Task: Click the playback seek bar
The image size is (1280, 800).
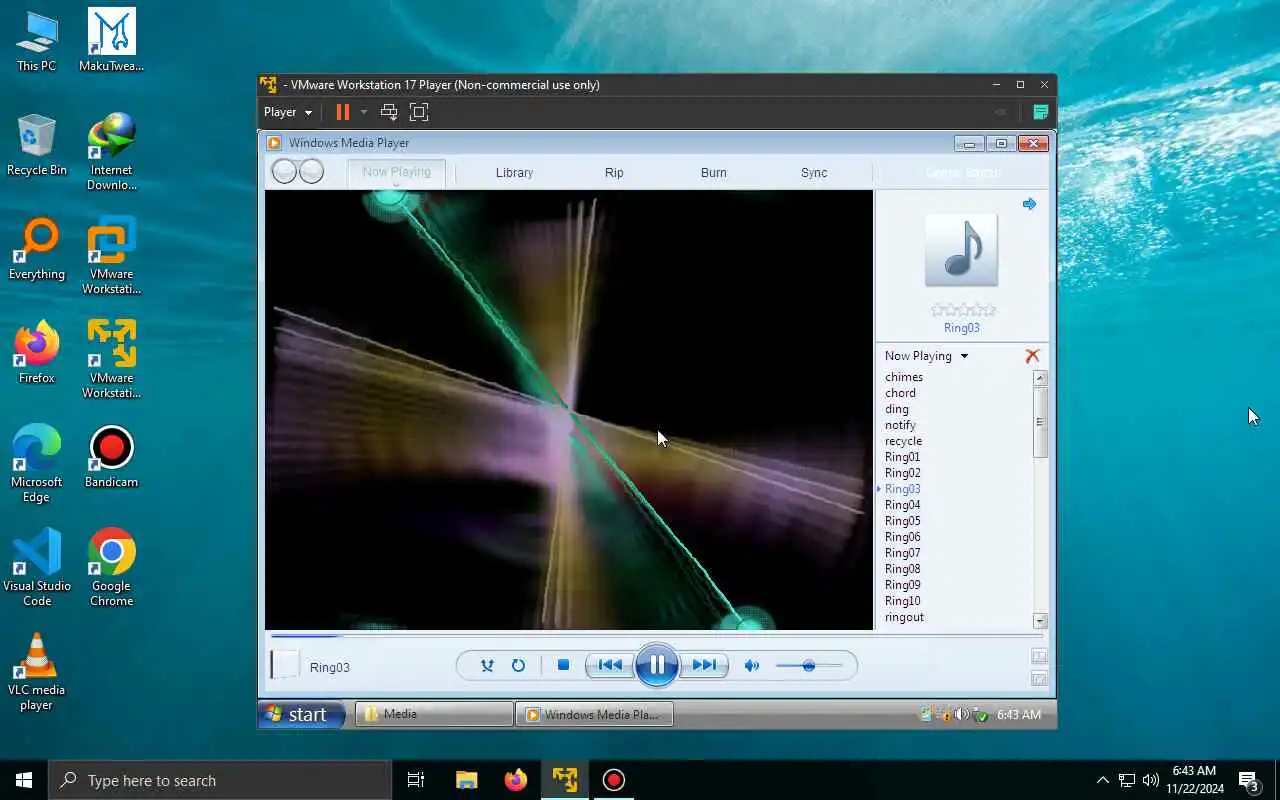Action: click(x=656, y=635)
